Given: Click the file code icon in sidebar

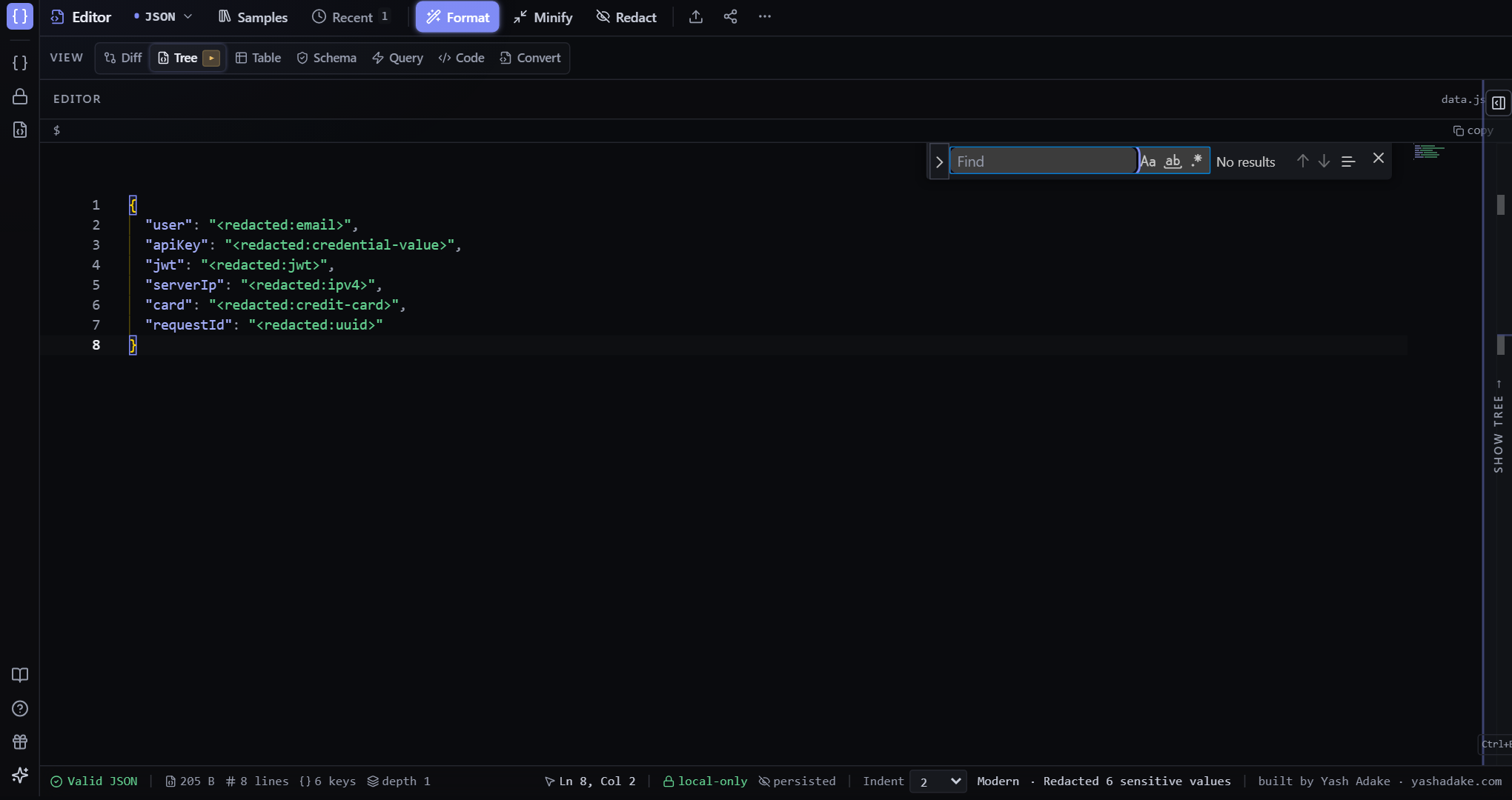Looking at the screenshot, I should 20,130.
